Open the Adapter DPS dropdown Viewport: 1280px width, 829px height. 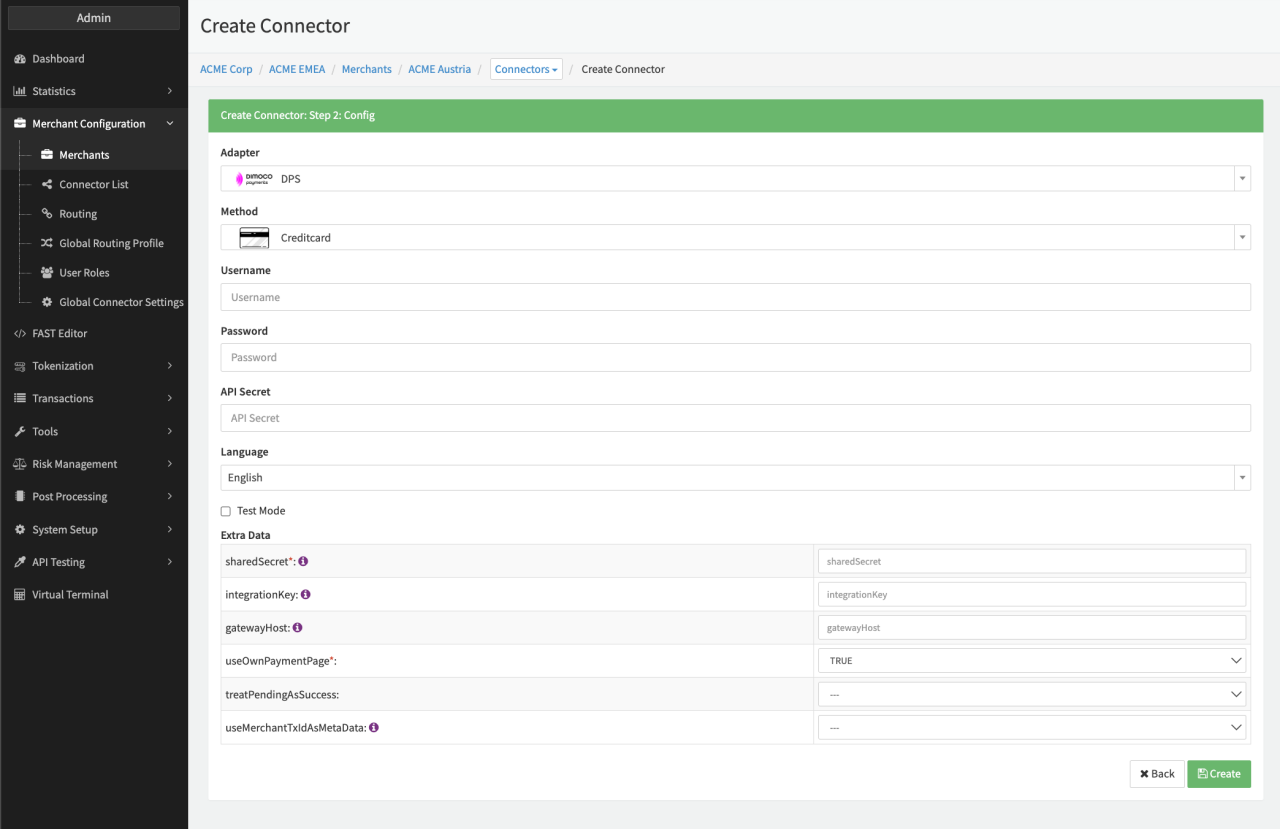point(735,179)
